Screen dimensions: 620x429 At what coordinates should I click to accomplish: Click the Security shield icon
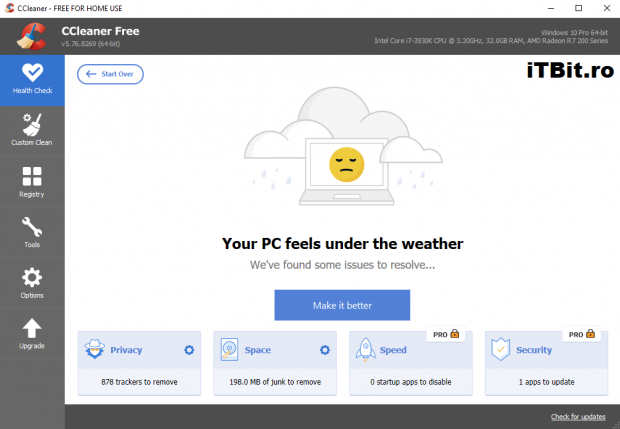pos(501,350)
